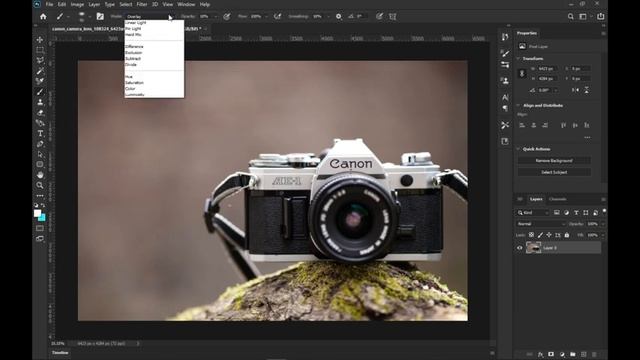Collapse Align and Distribute section
640x360 pixels.
(x=518, y=105)
